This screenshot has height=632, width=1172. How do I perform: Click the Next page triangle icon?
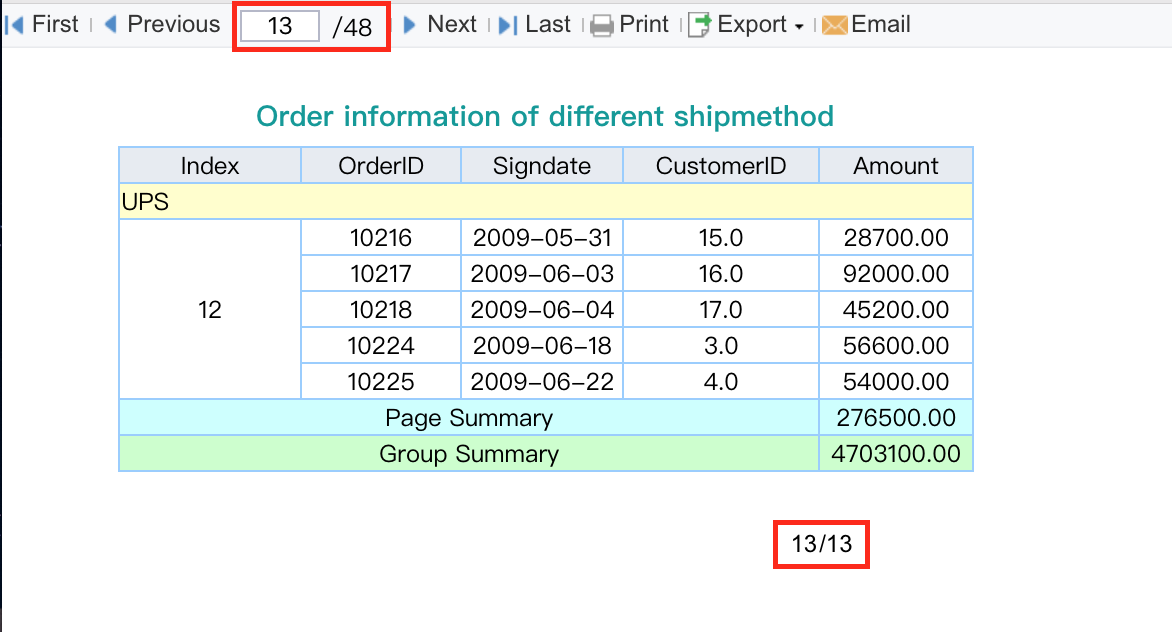(409, 25)
